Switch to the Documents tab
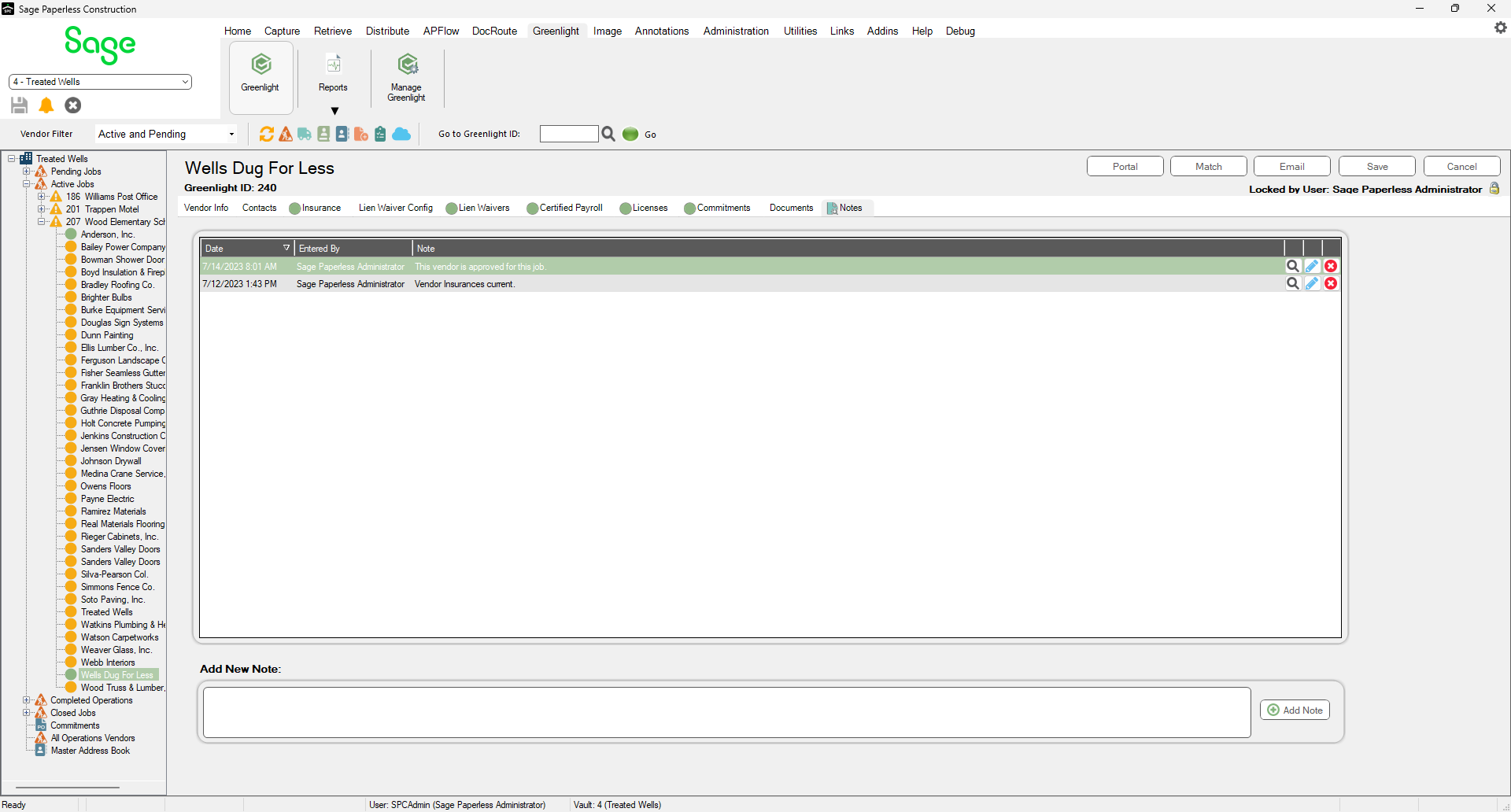Screen dimensions: 1511x812 point(791,208)
